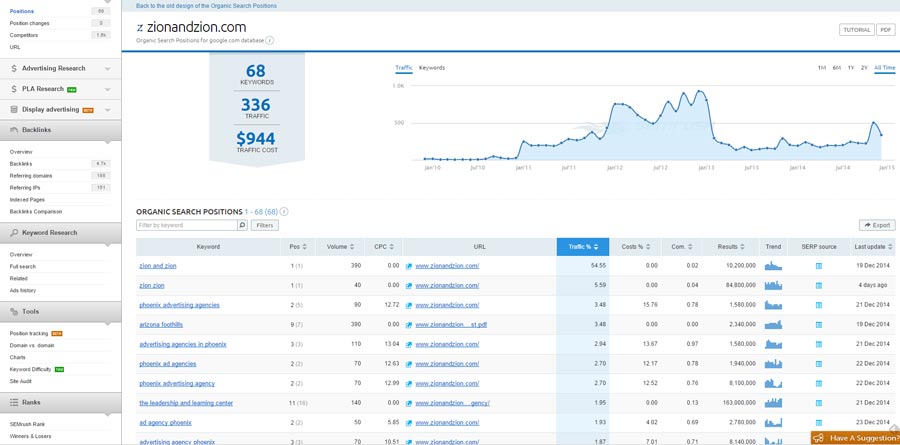Set chart range to All Time
Viewport: 900px width, 445px height.
[x=885, y=68]
